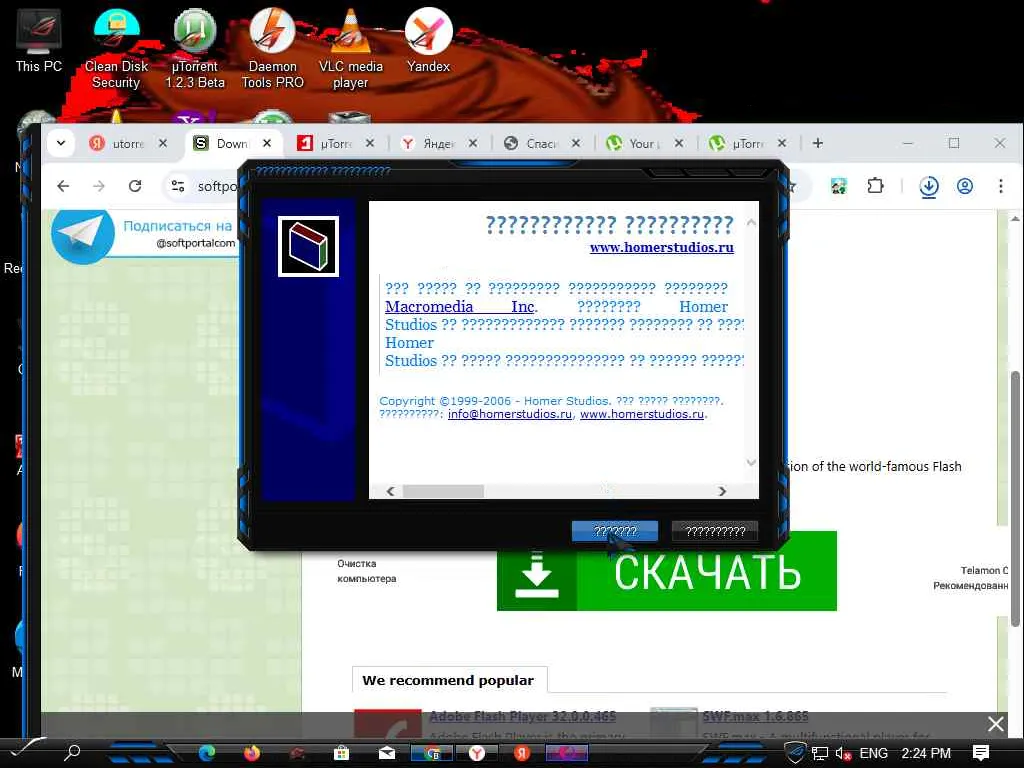
Task: Open Windows taskbar search magnifier
Action: click(72, 752)
